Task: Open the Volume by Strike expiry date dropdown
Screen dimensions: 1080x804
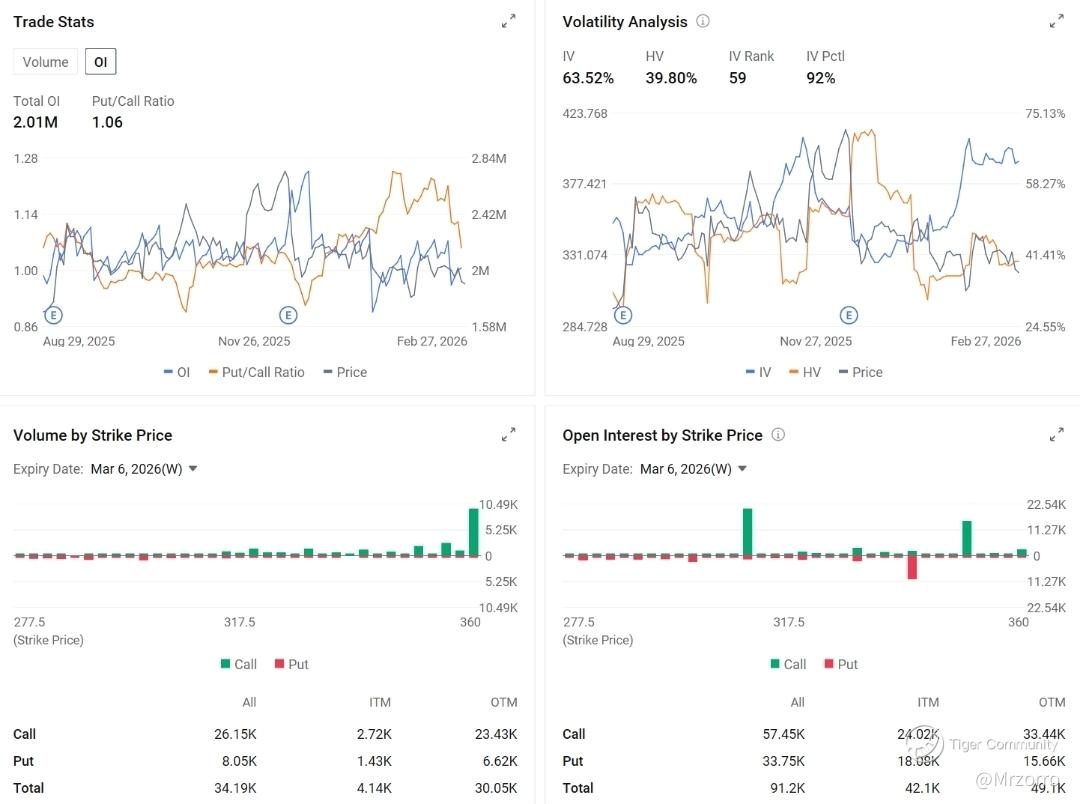Action: 144,469
